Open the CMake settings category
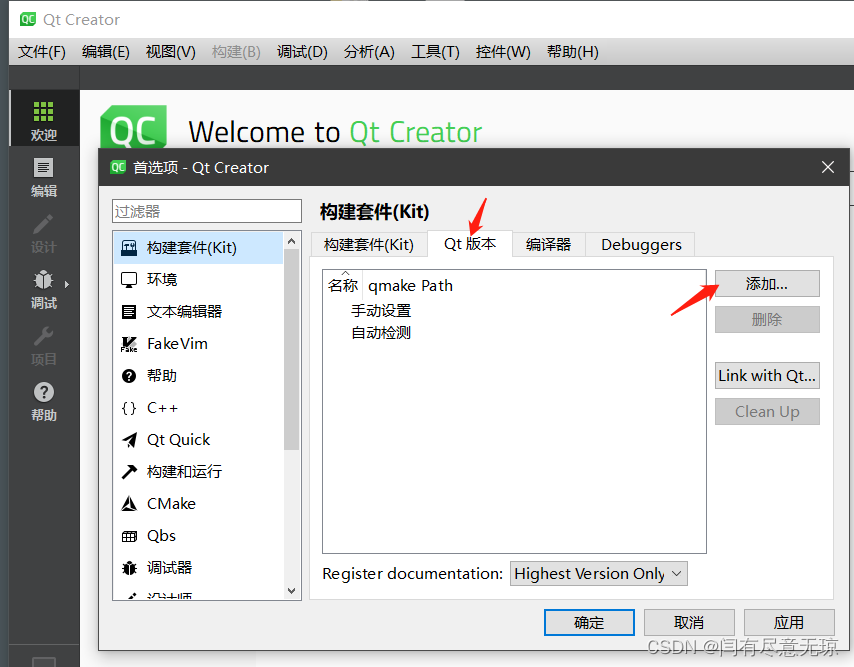854x667 pixels. (170, 503)
